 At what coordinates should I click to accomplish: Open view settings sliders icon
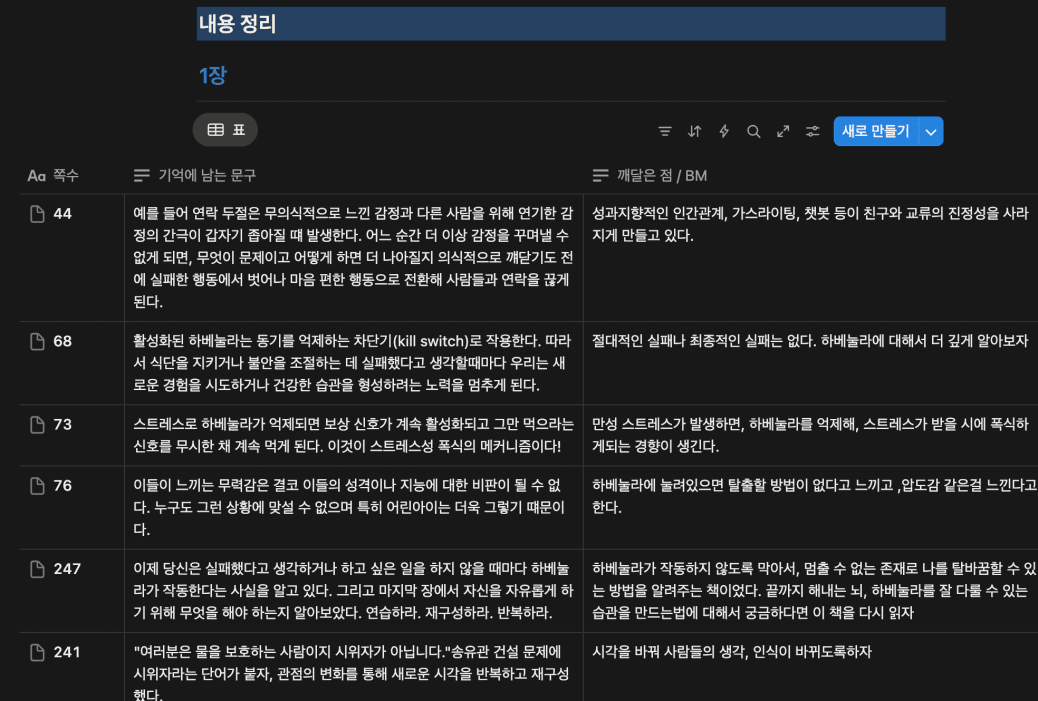pos(813,131)
